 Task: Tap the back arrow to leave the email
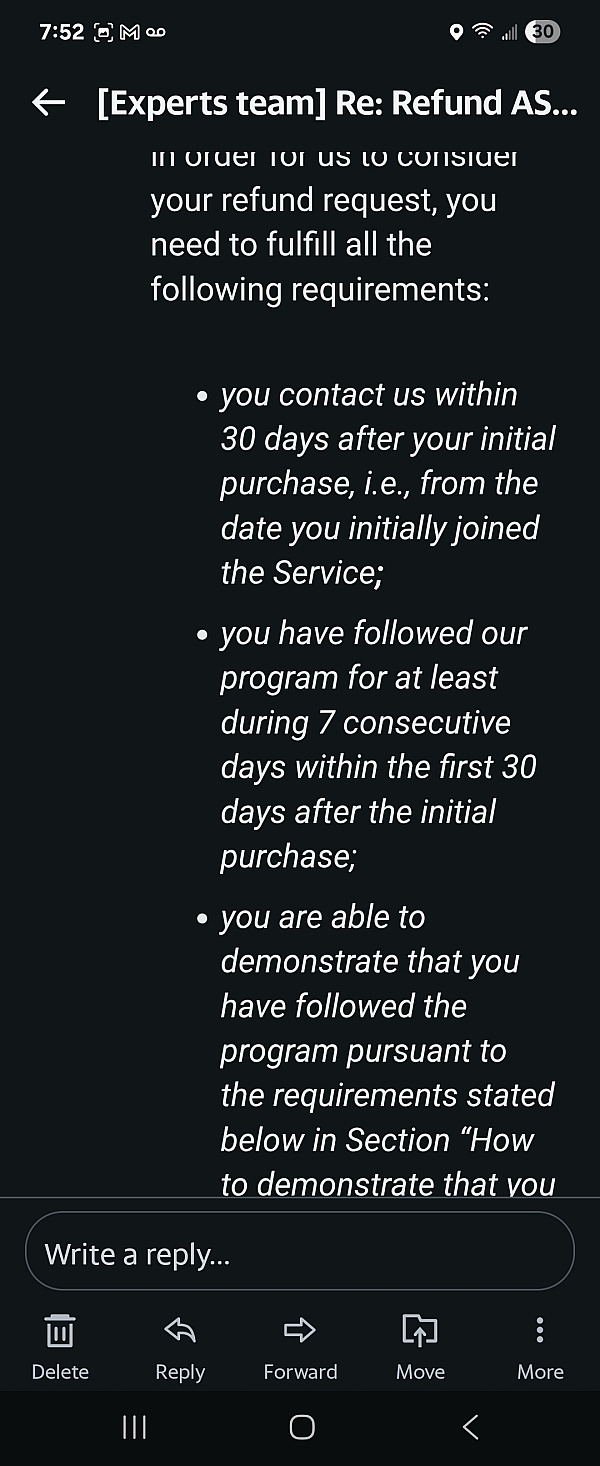point(48,102)
